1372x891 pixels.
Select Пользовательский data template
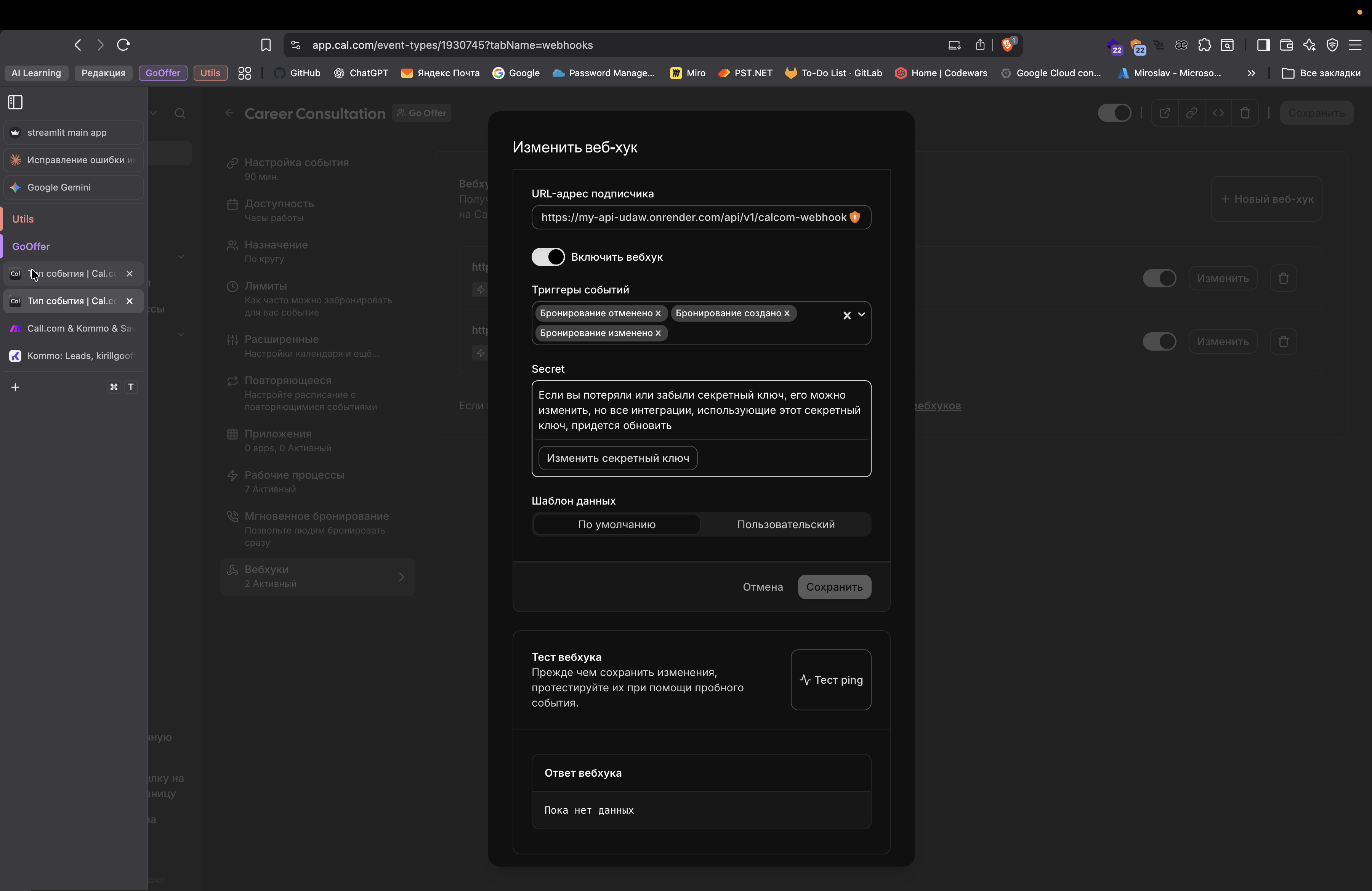[785, 524]
